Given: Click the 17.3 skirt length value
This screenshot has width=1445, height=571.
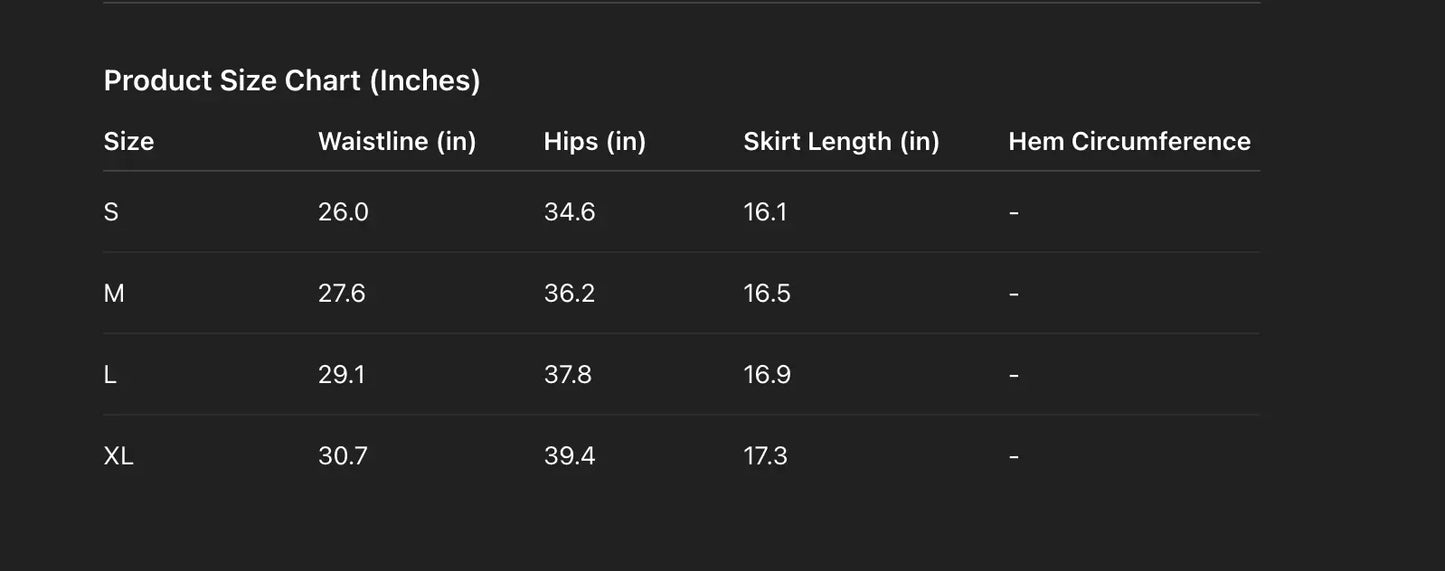Looking at the screenshot, I should (x=765, y=456).
